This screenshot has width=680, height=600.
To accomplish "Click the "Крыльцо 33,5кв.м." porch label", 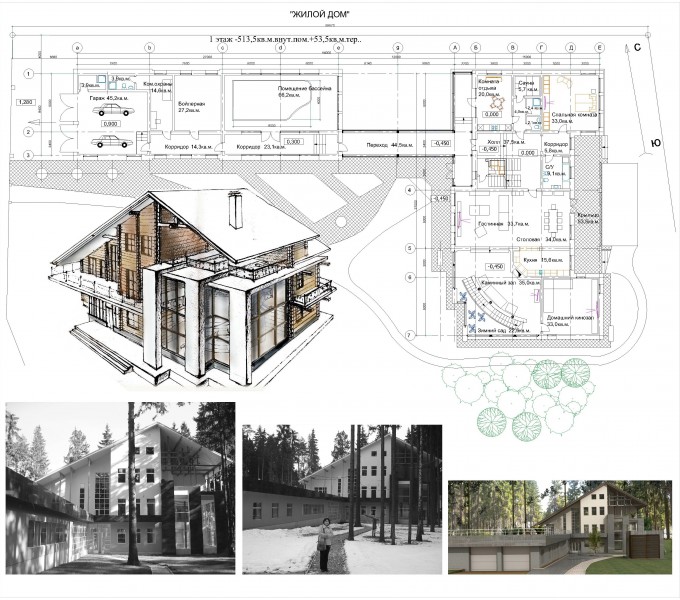I will 588,218.
